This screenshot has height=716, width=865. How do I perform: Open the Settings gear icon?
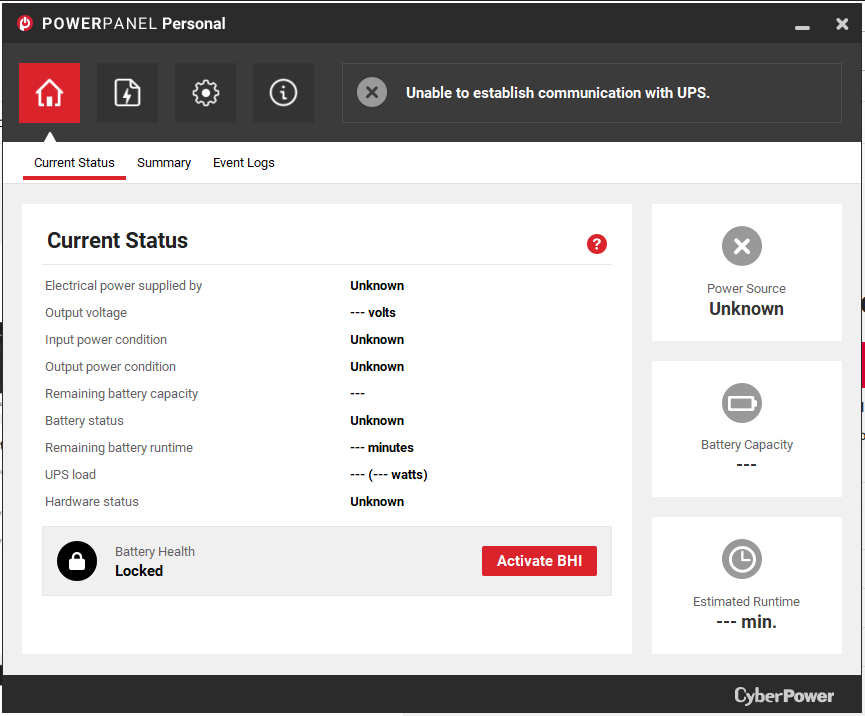pyautogui.click(x=205, y=93)
